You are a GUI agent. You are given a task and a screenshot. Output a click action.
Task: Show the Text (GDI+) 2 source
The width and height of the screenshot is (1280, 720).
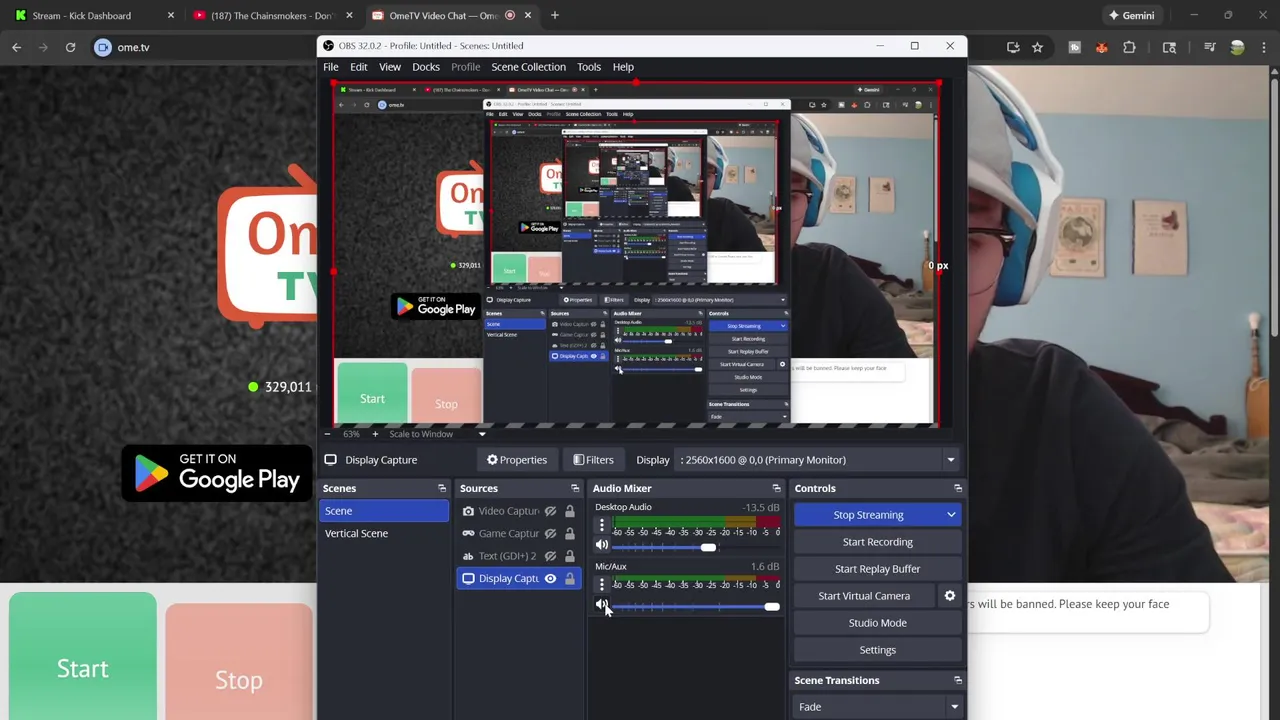point(550,556)
